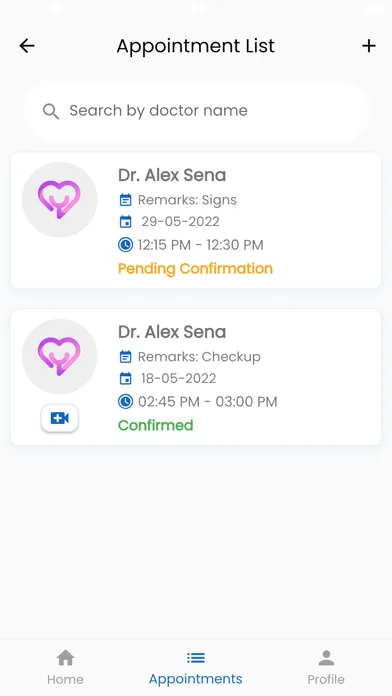Tap remarks icon beside 'Remarks: Signs'
This screenshot has width=392, height=696.
point(126,200)
